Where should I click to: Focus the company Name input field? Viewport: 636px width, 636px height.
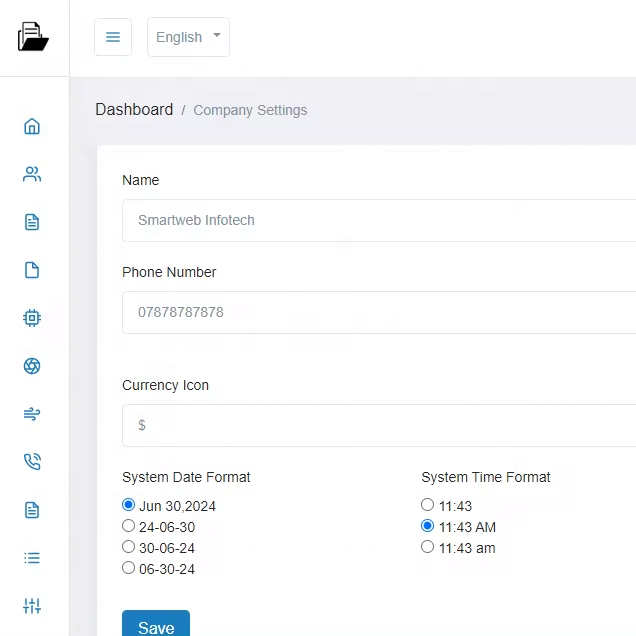click(x=378, y=220)
